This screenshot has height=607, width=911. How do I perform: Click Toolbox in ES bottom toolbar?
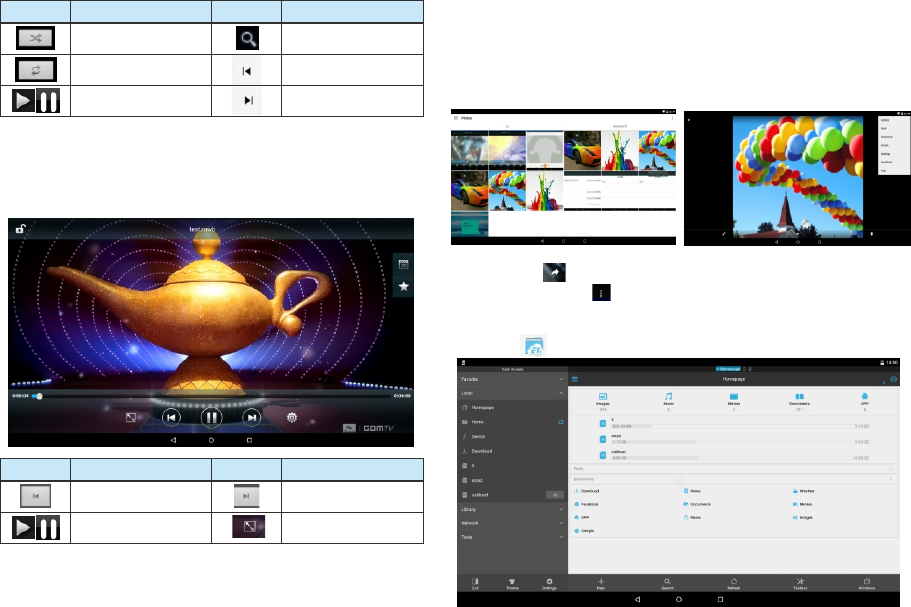coord(800,584)
